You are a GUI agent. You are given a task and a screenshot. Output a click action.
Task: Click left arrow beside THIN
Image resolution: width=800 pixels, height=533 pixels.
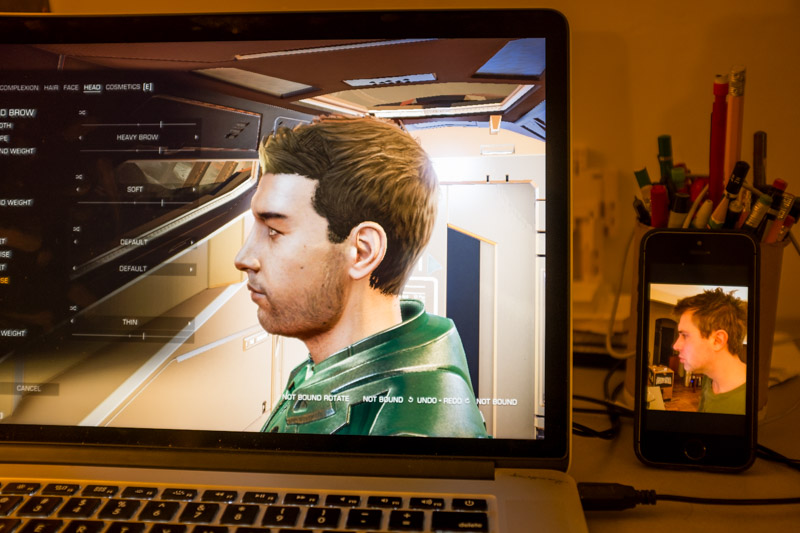(72, 321)
